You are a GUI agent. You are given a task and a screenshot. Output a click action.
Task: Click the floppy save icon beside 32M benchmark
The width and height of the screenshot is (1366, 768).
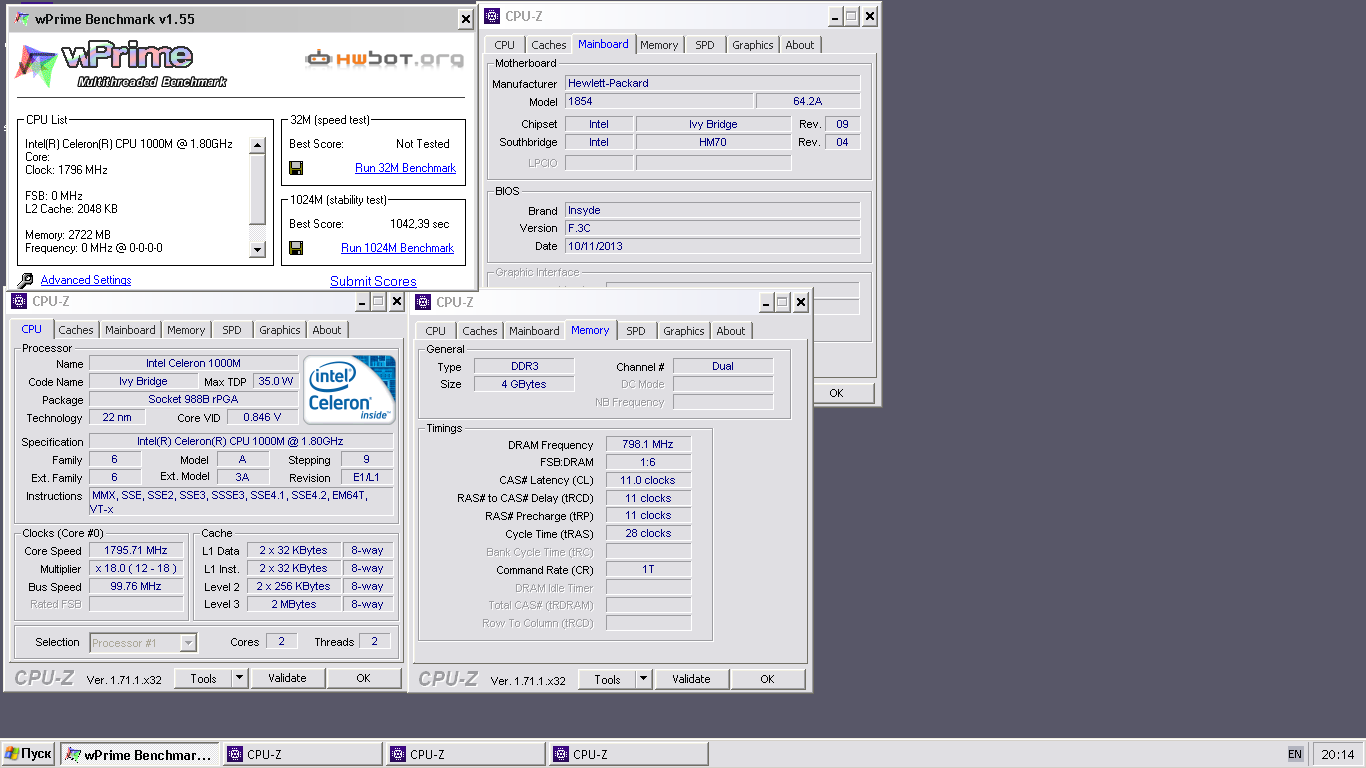296,168
